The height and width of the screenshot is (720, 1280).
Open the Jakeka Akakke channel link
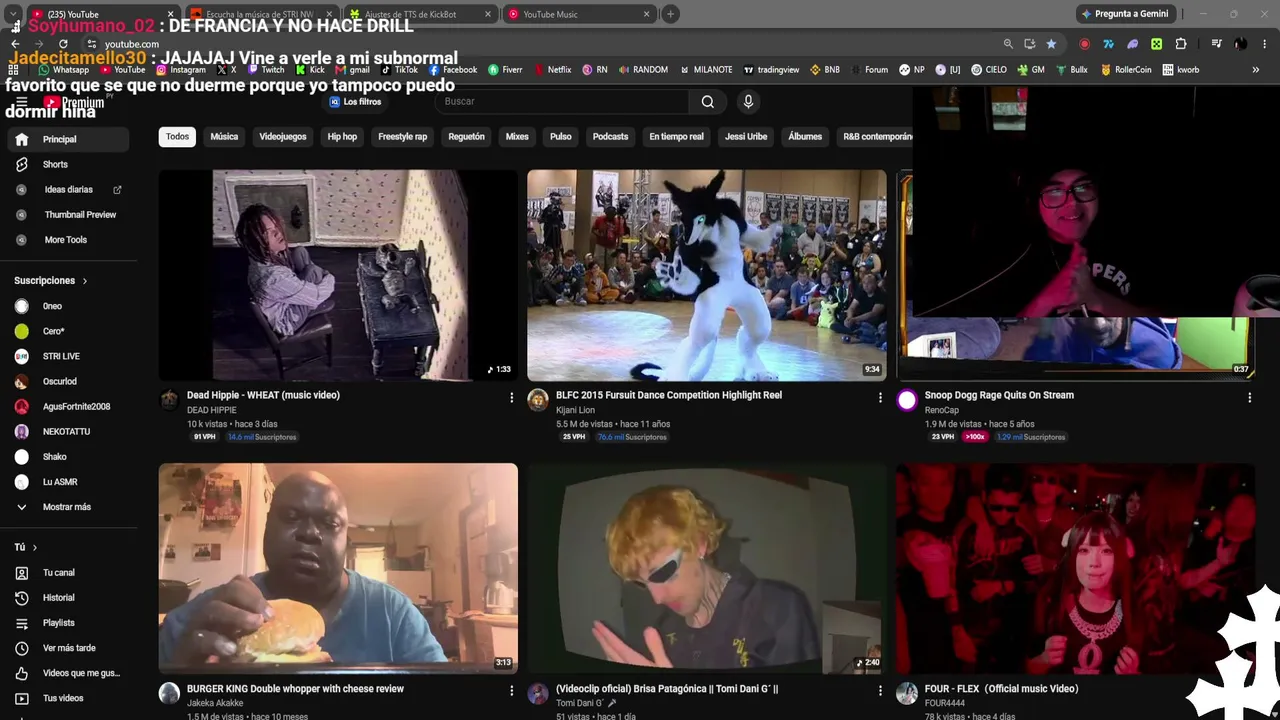[215, 703]
